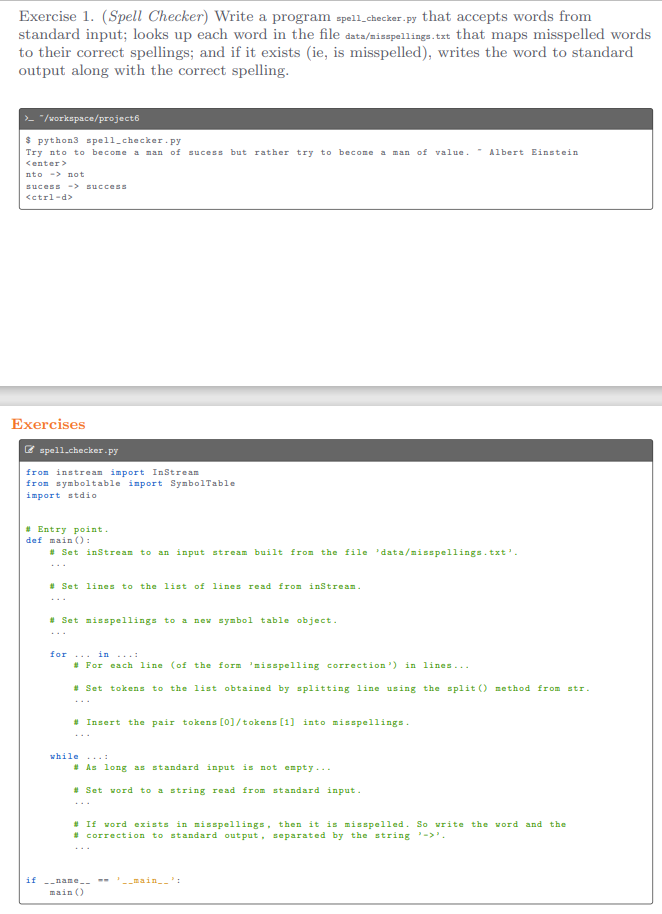The height and width of the screenshot is (914, 662).
Task: Click the '# Set word to a string' comment
Action: pos(217,790)
